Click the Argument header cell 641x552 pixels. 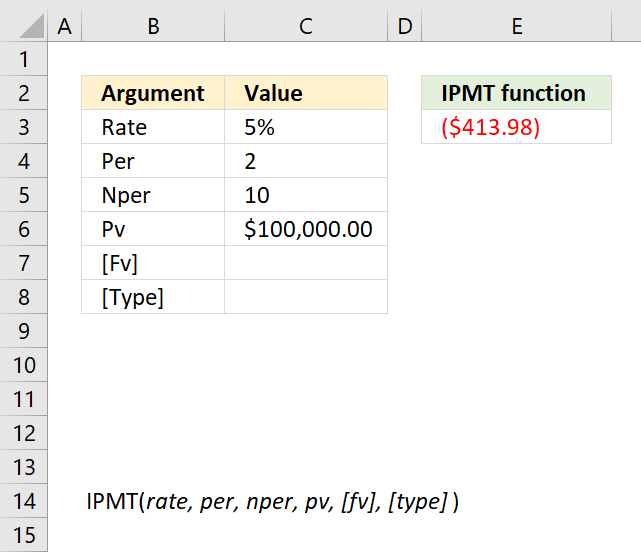point(153,93)
